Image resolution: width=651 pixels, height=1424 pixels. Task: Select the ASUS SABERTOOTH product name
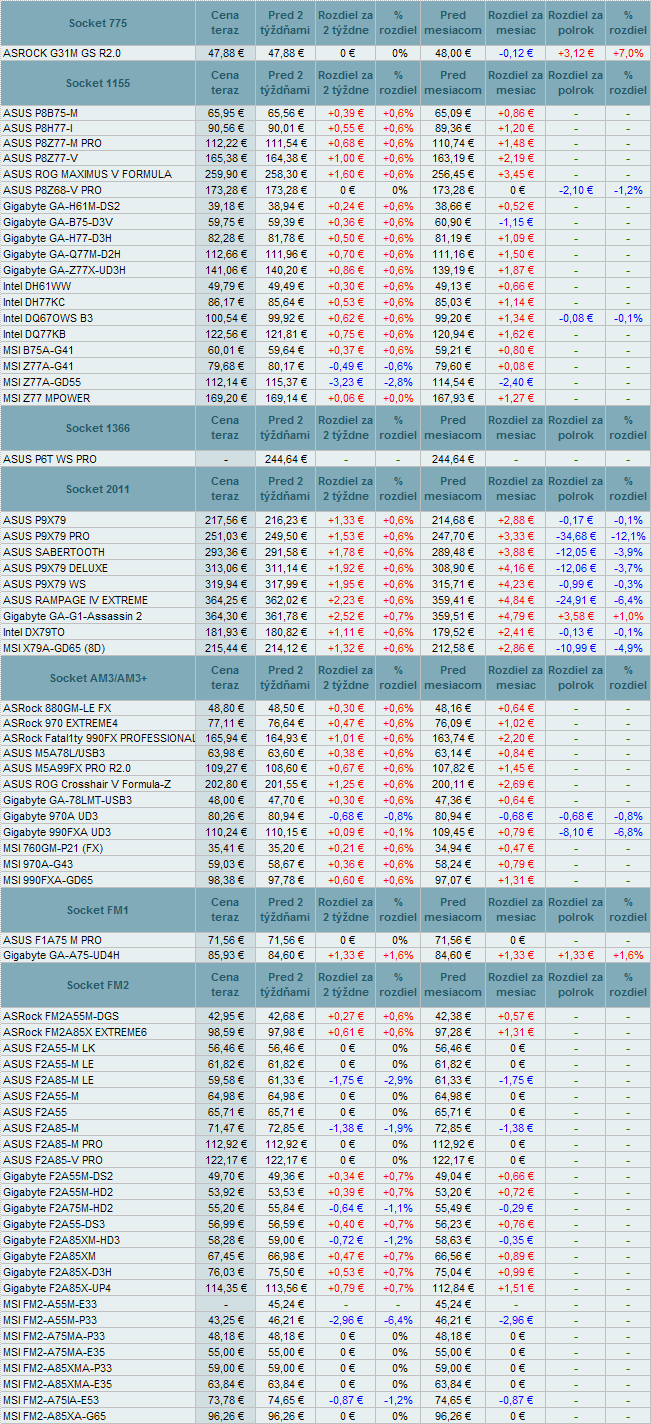tap(53, 552)
